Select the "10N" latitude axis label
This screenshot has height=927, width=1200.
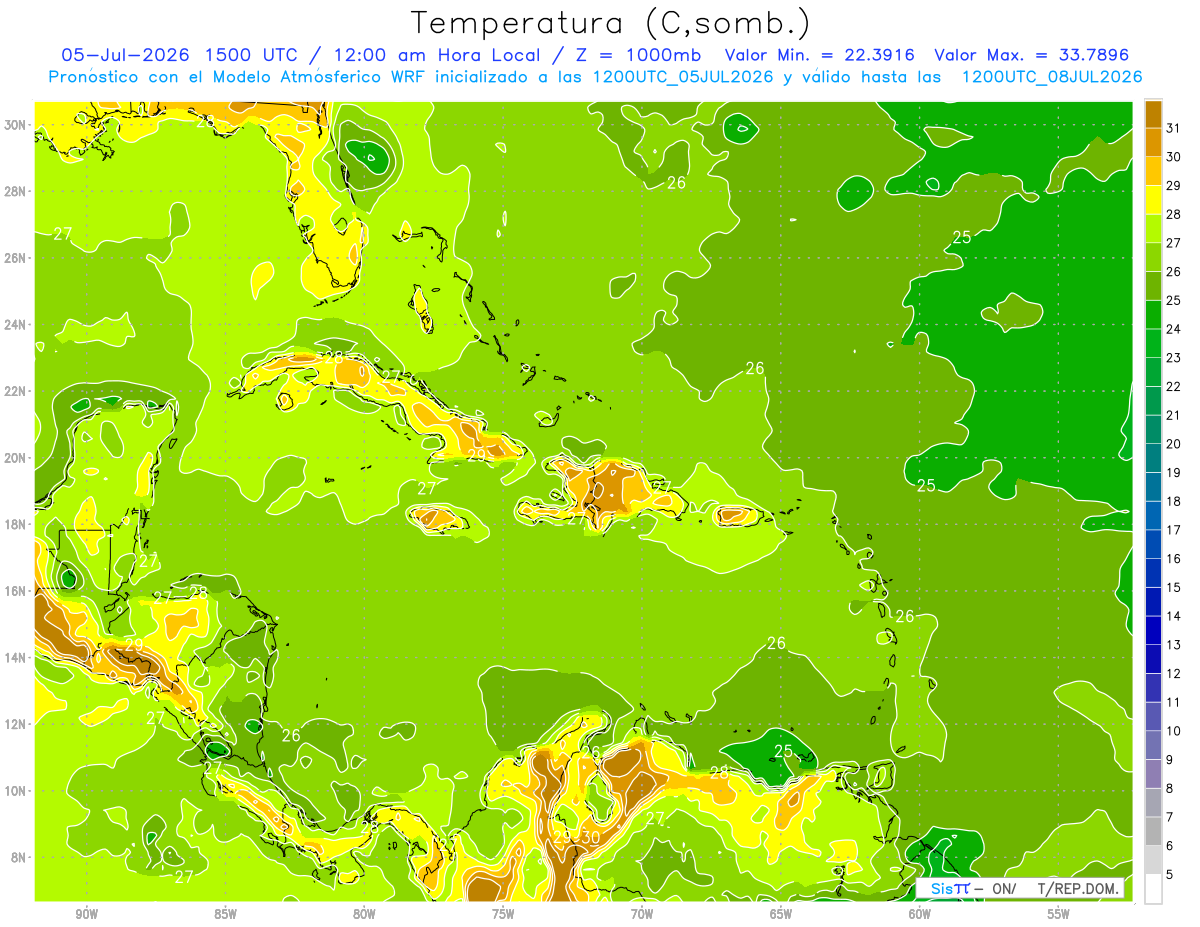click(17, 791)
